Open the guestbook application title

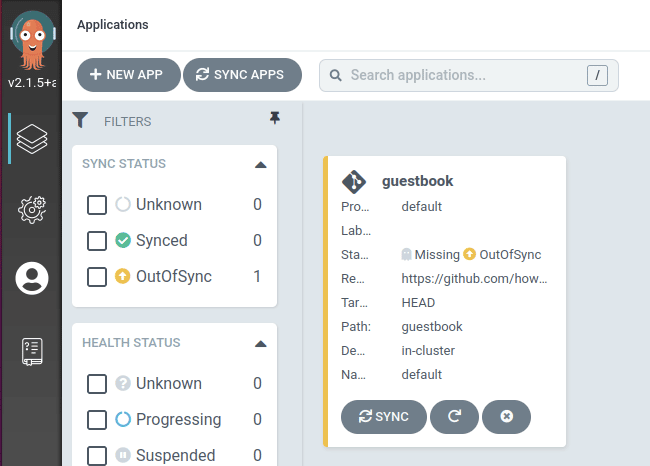pyautogui.click(x=417, y=181)
